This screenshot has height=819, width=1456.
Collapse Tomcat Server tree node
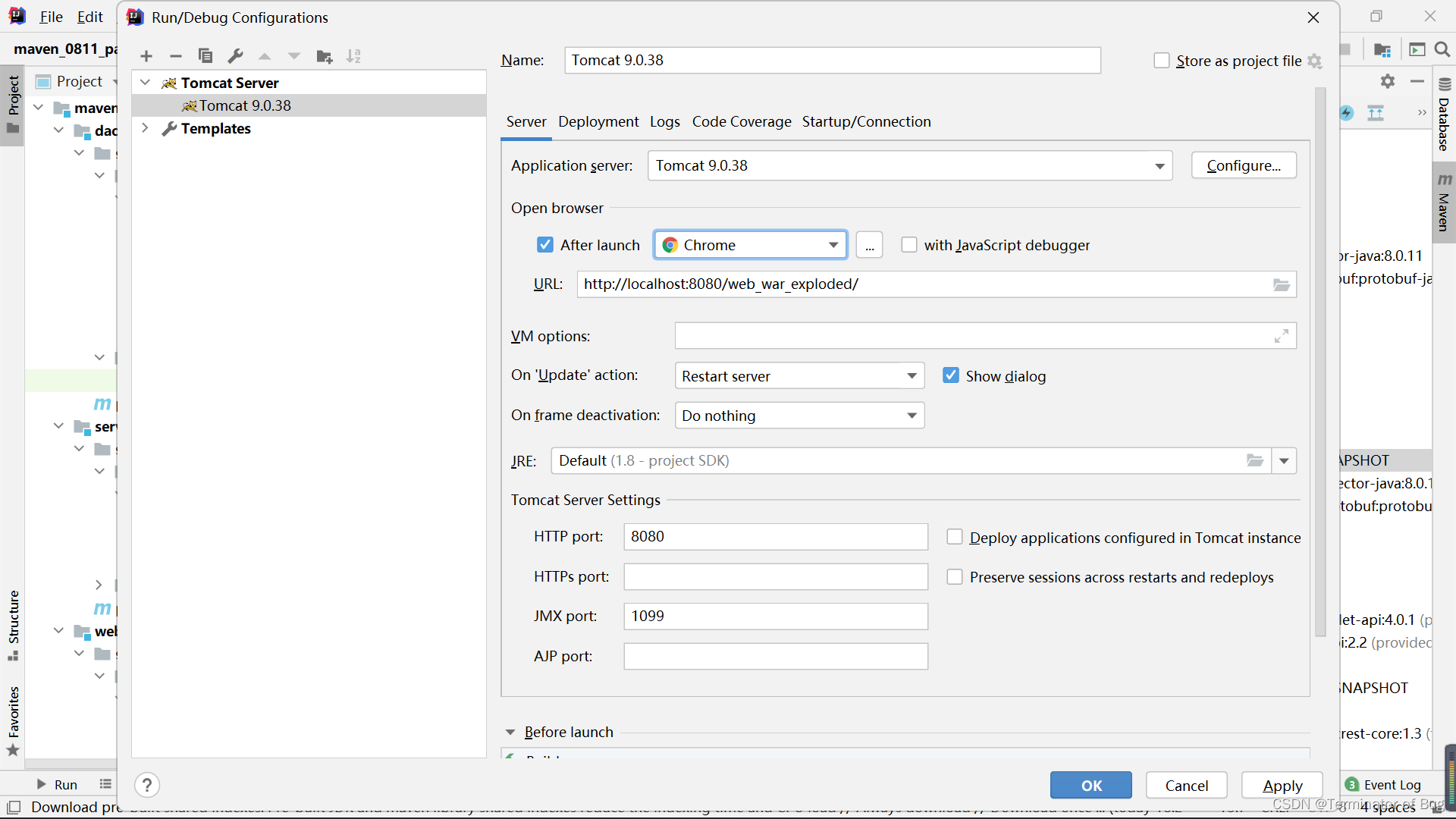coord(145,82)
